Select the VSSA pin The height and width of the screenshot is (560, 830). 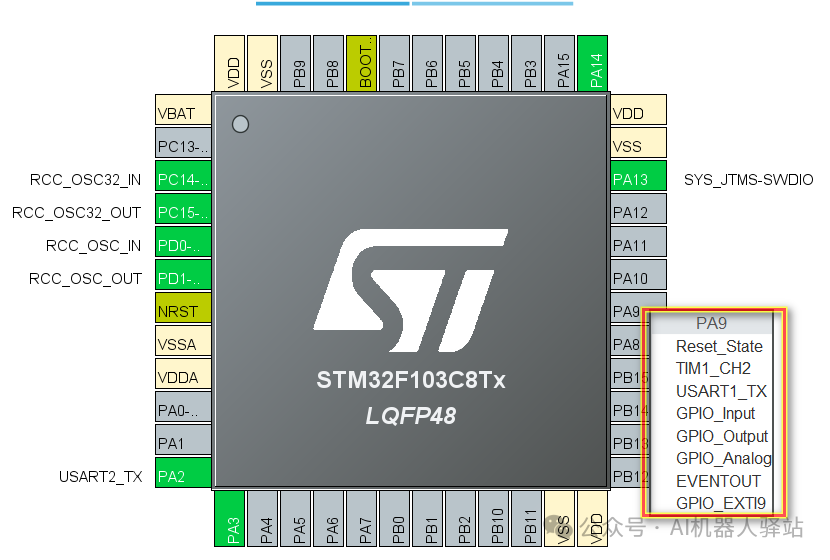(x=183, y=341)
